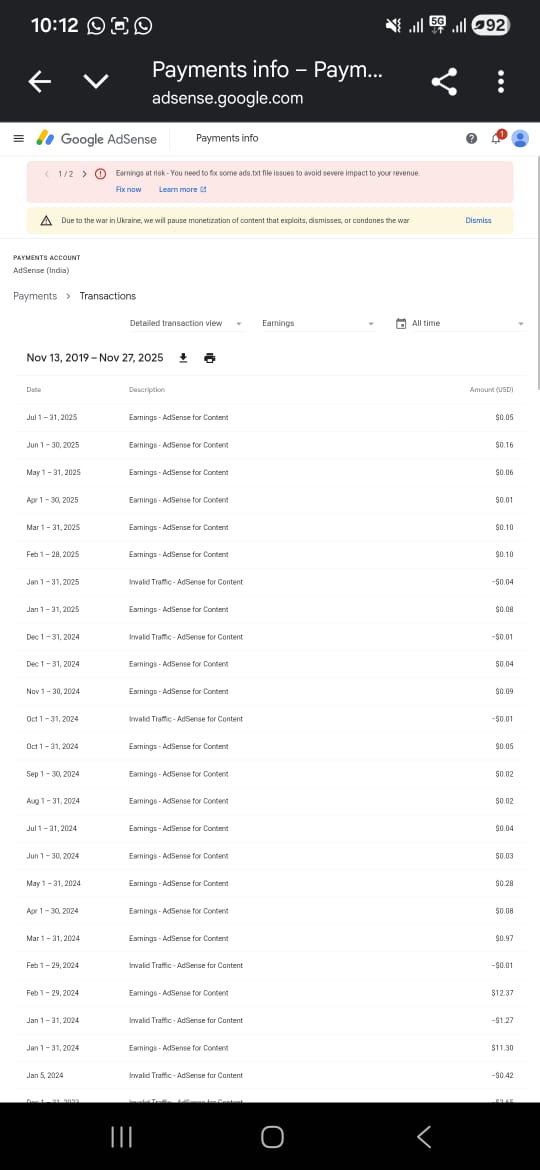The width and height of the screenshot is (540, 1170).
Task: Open the browser three-dot menu
Action: (500, 81)
